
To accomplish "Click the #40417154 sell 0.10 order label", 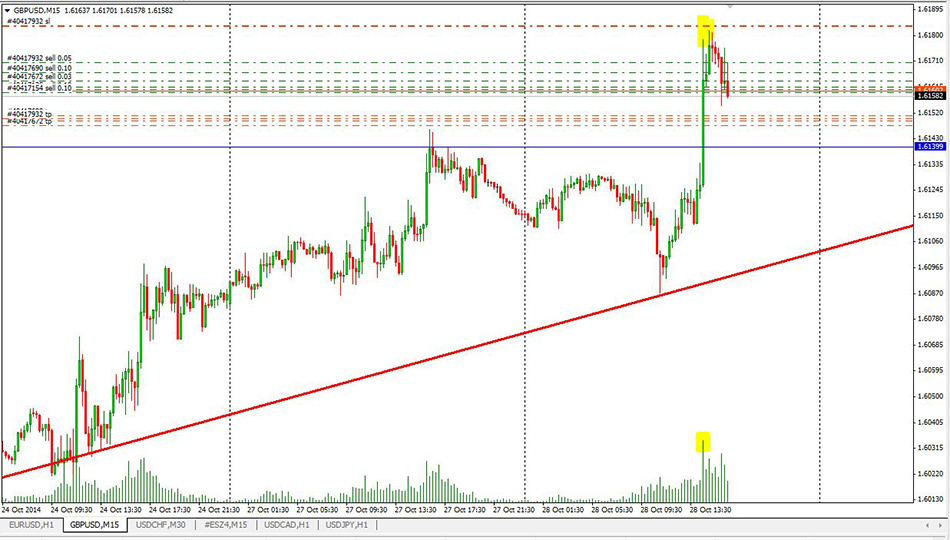I will [40, 88].
